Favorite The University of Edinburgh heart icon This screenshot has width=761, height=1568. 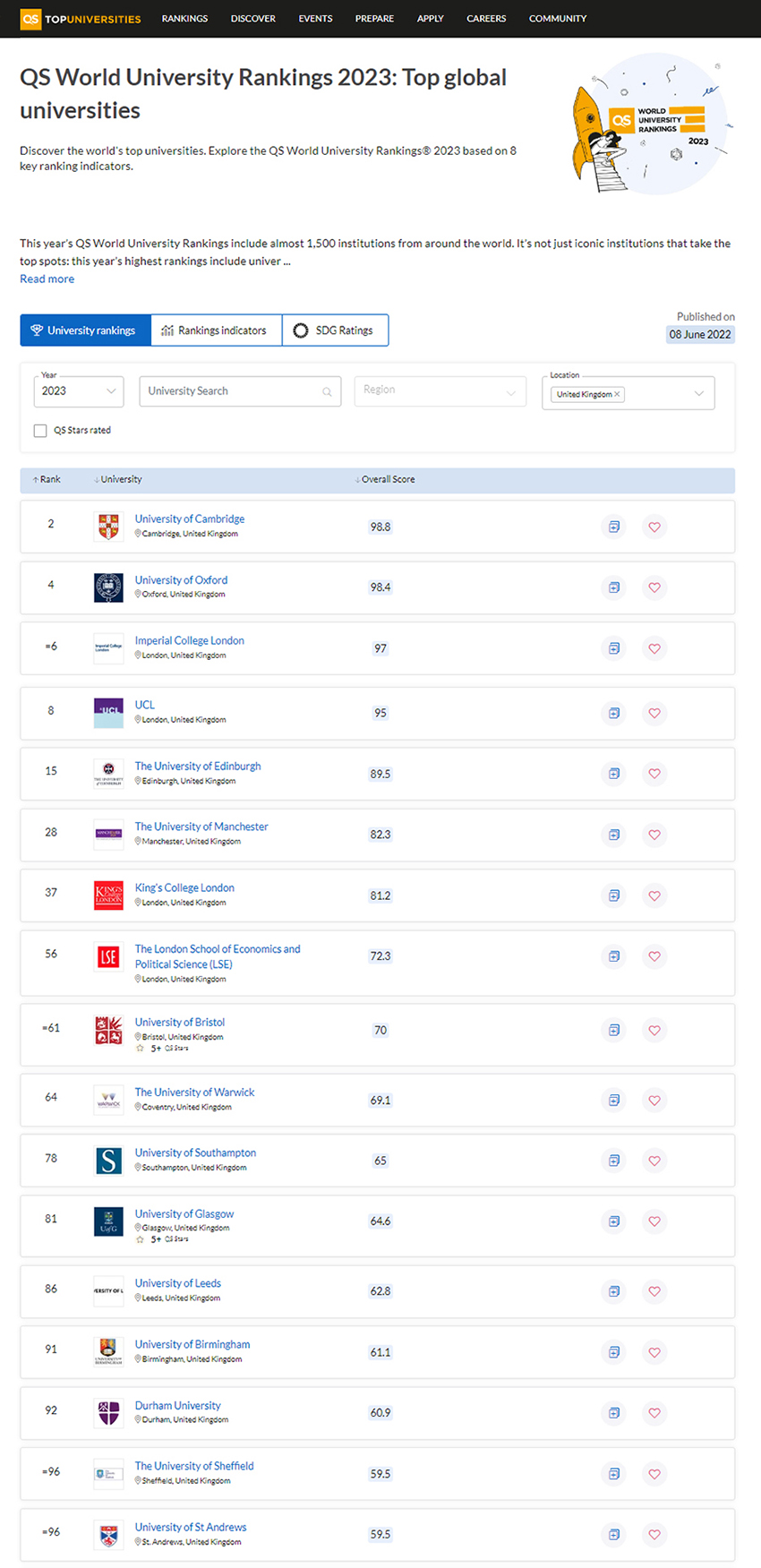pyautogui.click(x=654, y=774)
